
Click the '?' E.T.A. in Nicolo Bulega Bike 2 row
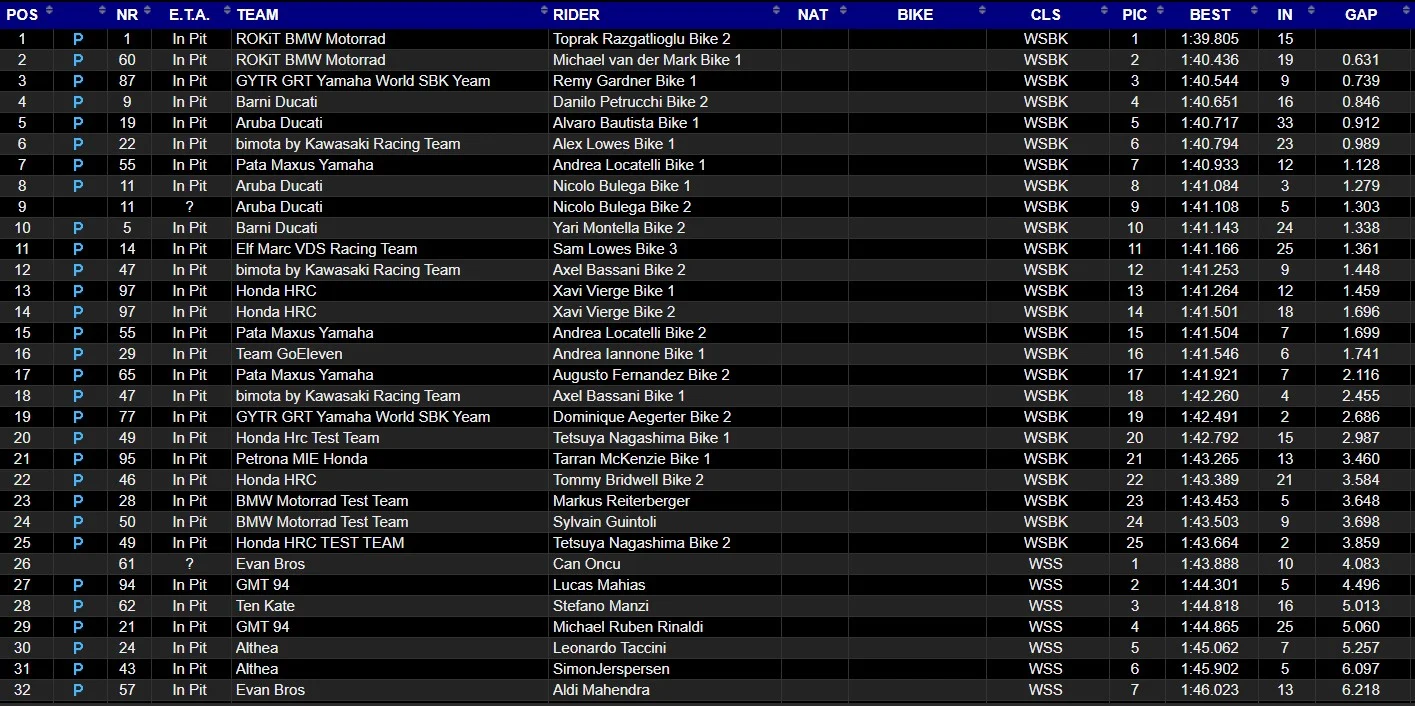pyautogui.click(x=189, y=207)
